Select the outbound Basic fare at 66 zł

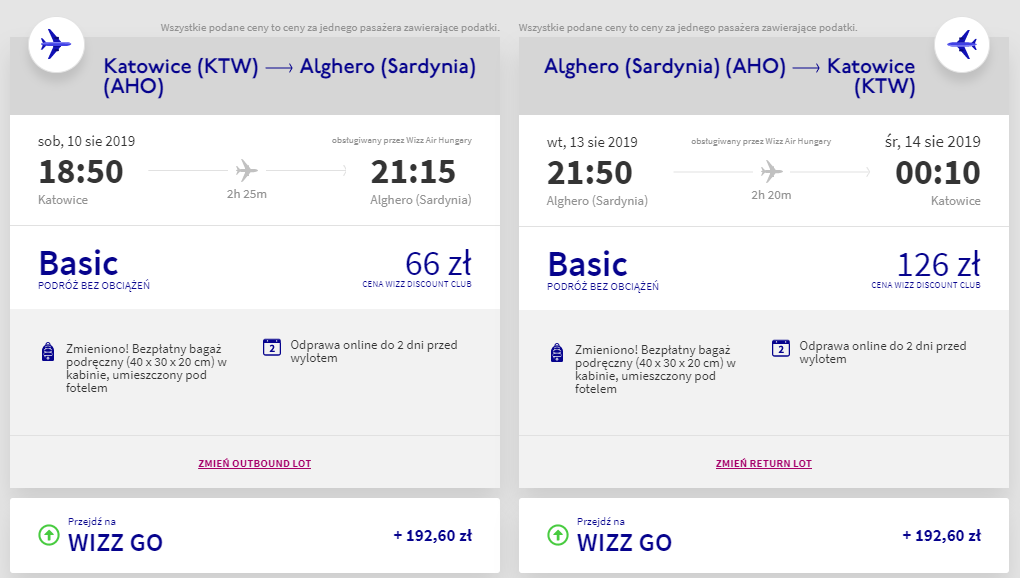(255, 268)
